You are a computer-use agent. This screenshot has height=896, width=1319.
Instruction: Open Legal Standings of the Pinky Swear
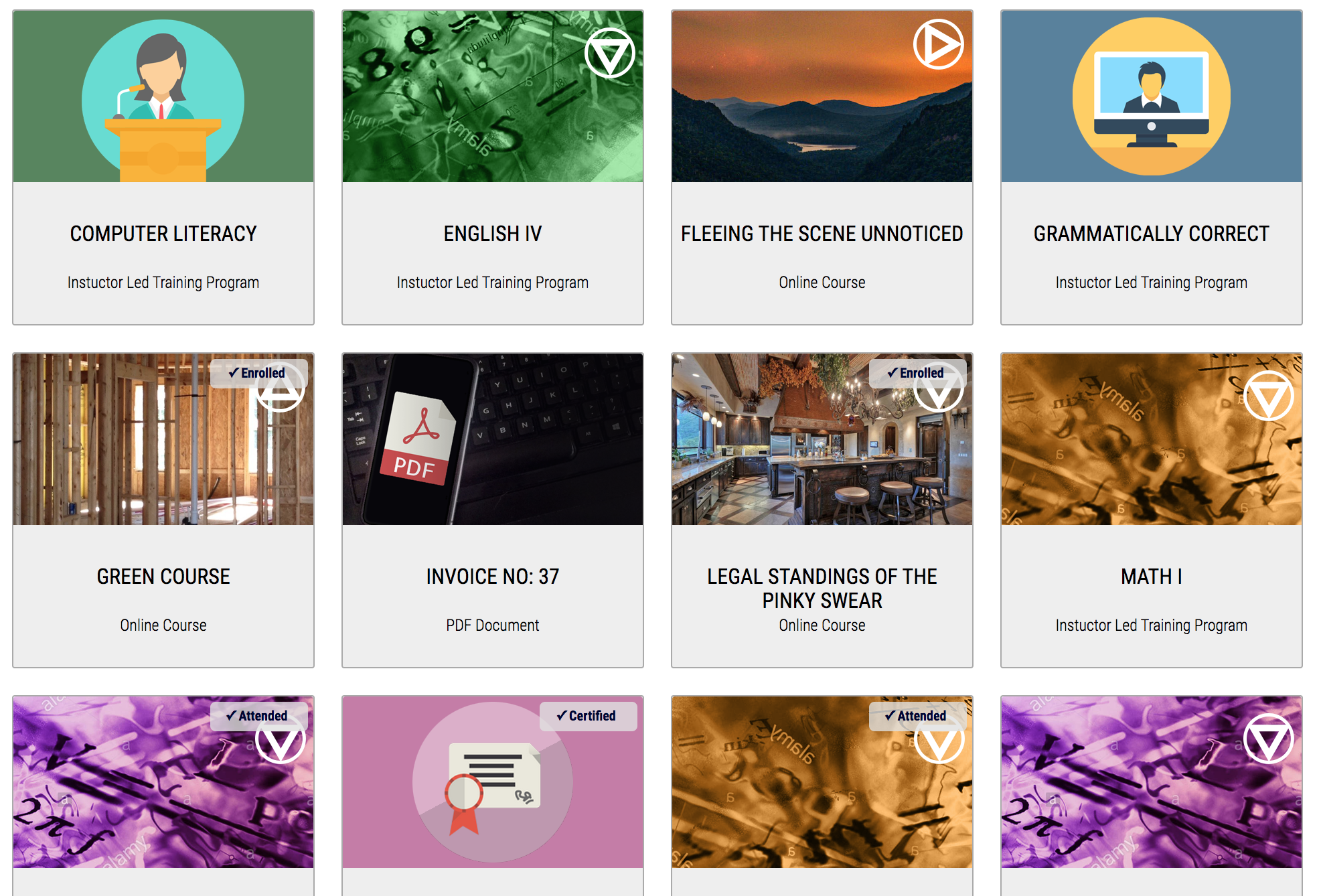point(822,589)
